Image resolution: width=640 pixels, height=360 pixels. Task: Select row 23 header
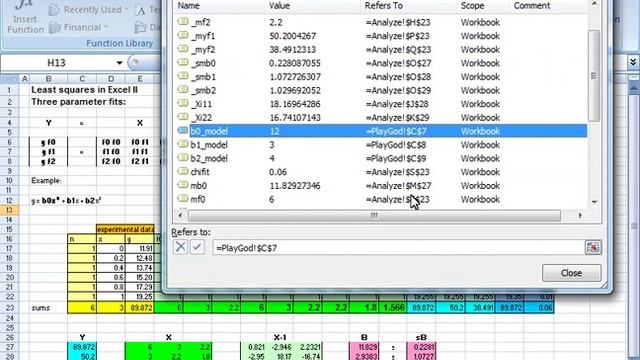pos(9,308)
